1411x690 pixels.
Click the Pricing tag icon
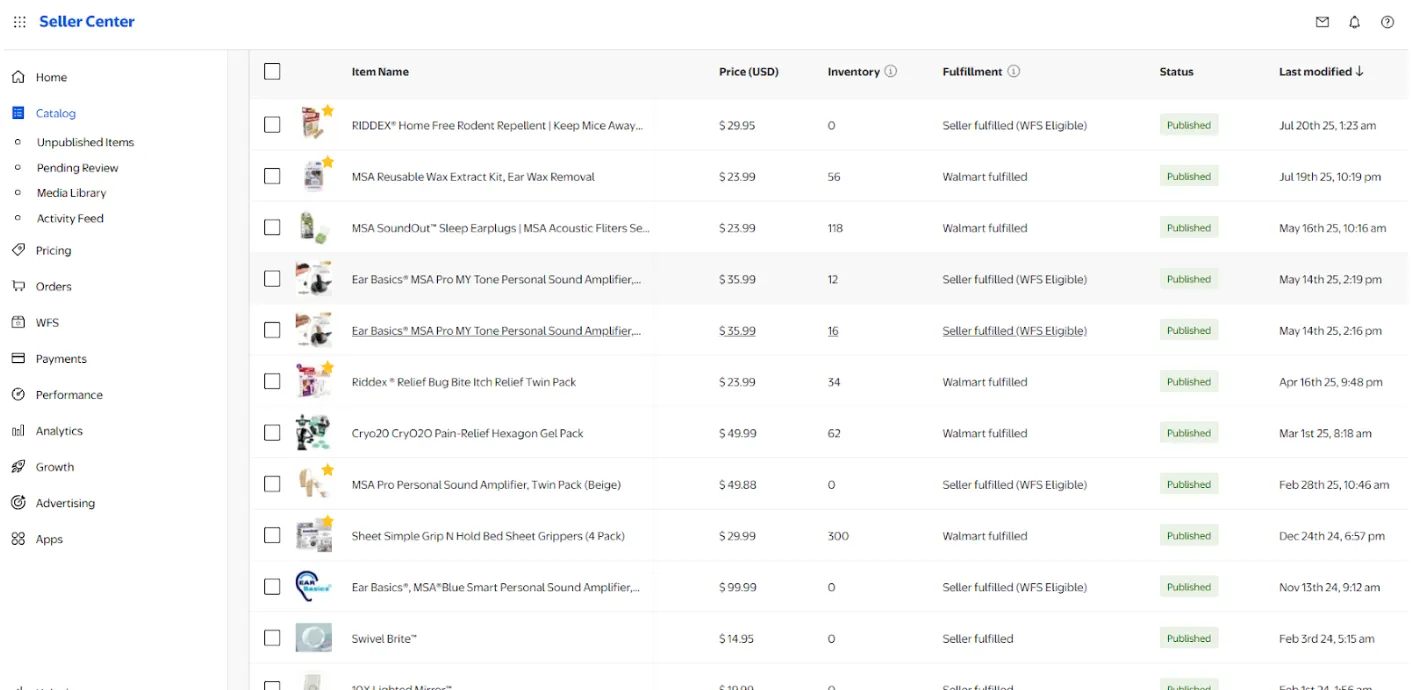(18, 250)
